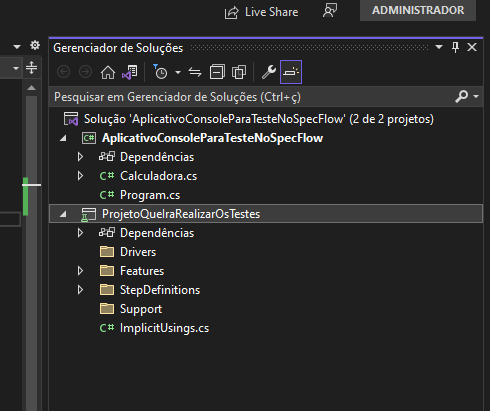
Task: Expand the Features folder
Action: 80,271
